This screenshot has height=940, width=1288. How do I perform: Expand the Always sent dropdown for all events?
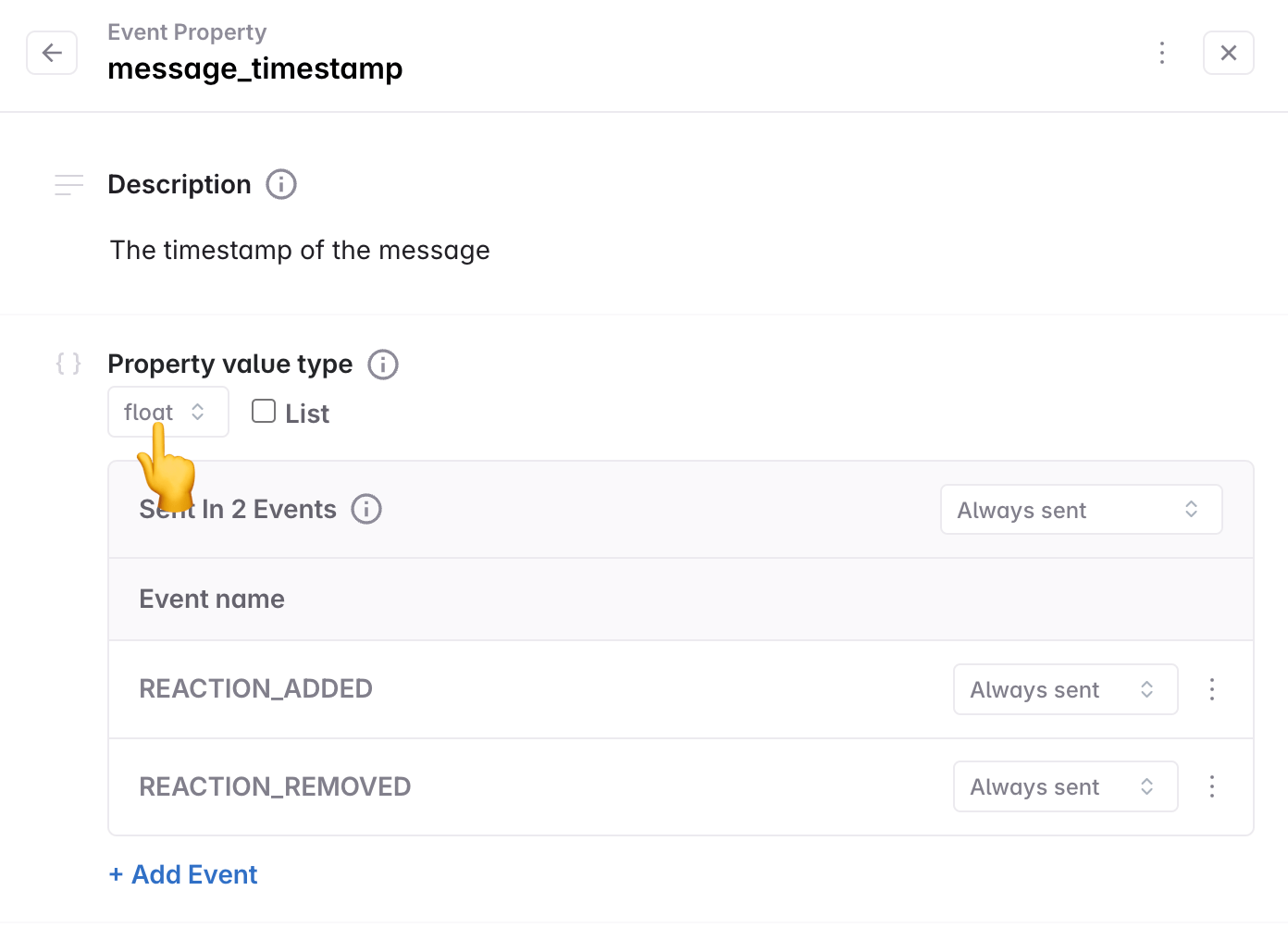[x=1081, y=510]
